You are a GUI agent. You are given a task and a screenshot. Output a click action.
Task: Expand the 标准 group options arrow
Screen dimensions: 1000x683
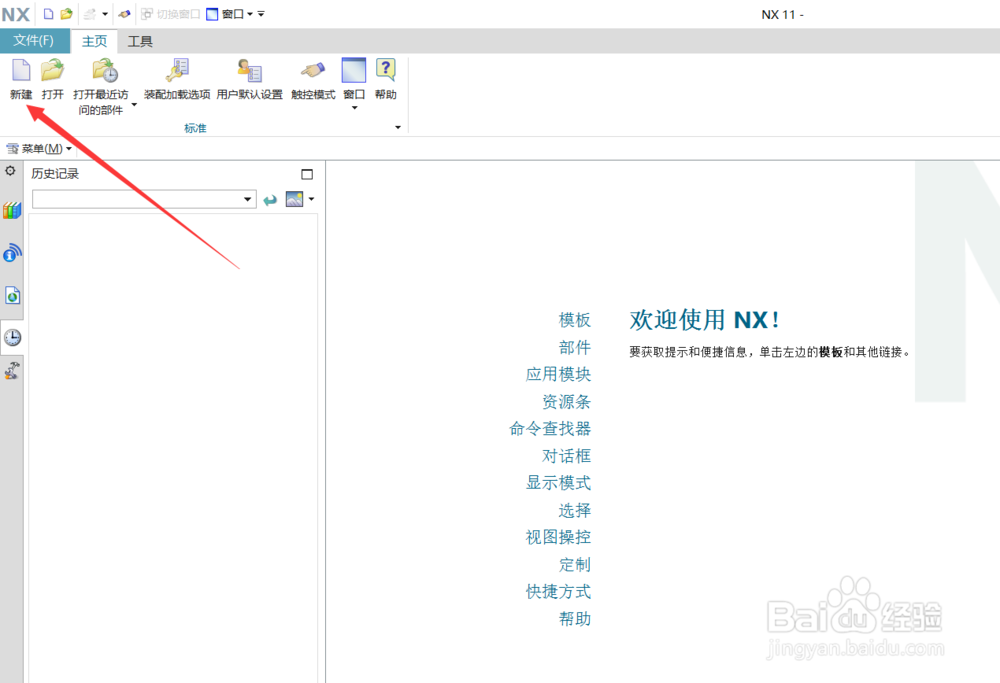(x=398, y=128)
